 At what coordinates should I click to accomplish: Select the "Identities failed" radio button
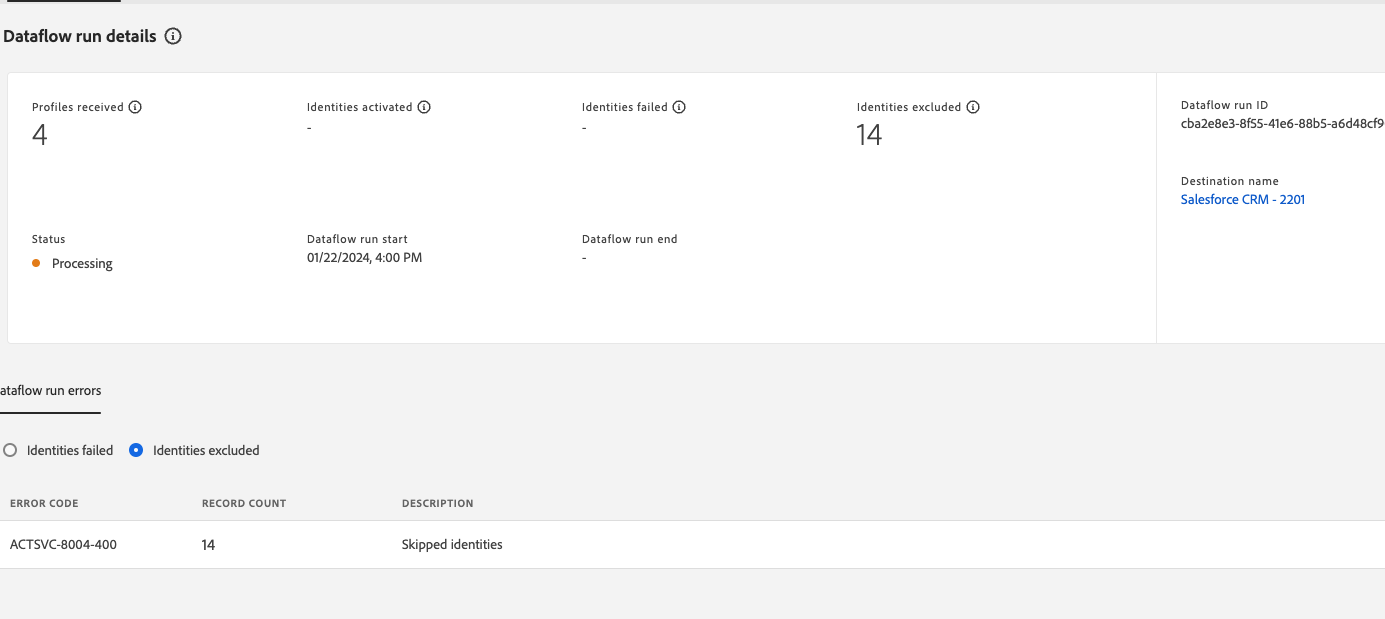click(10, 450)
